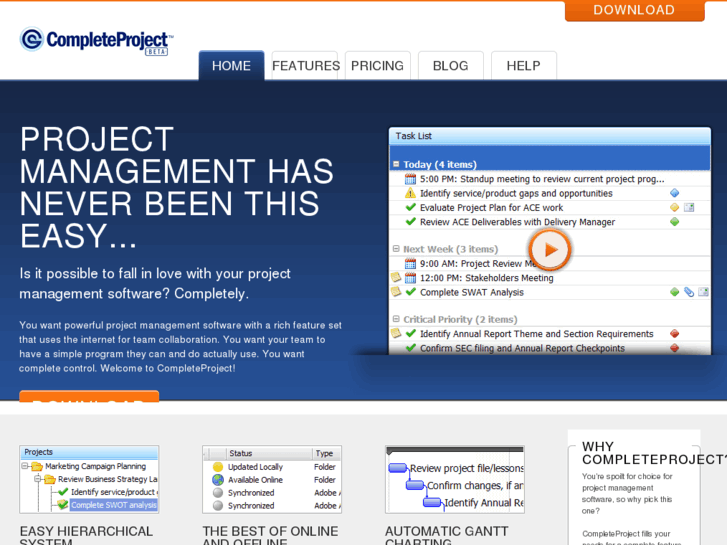Select 'Standup meeting to review current project' task
This screenshot has height=545, width=727.
[542, 179]
